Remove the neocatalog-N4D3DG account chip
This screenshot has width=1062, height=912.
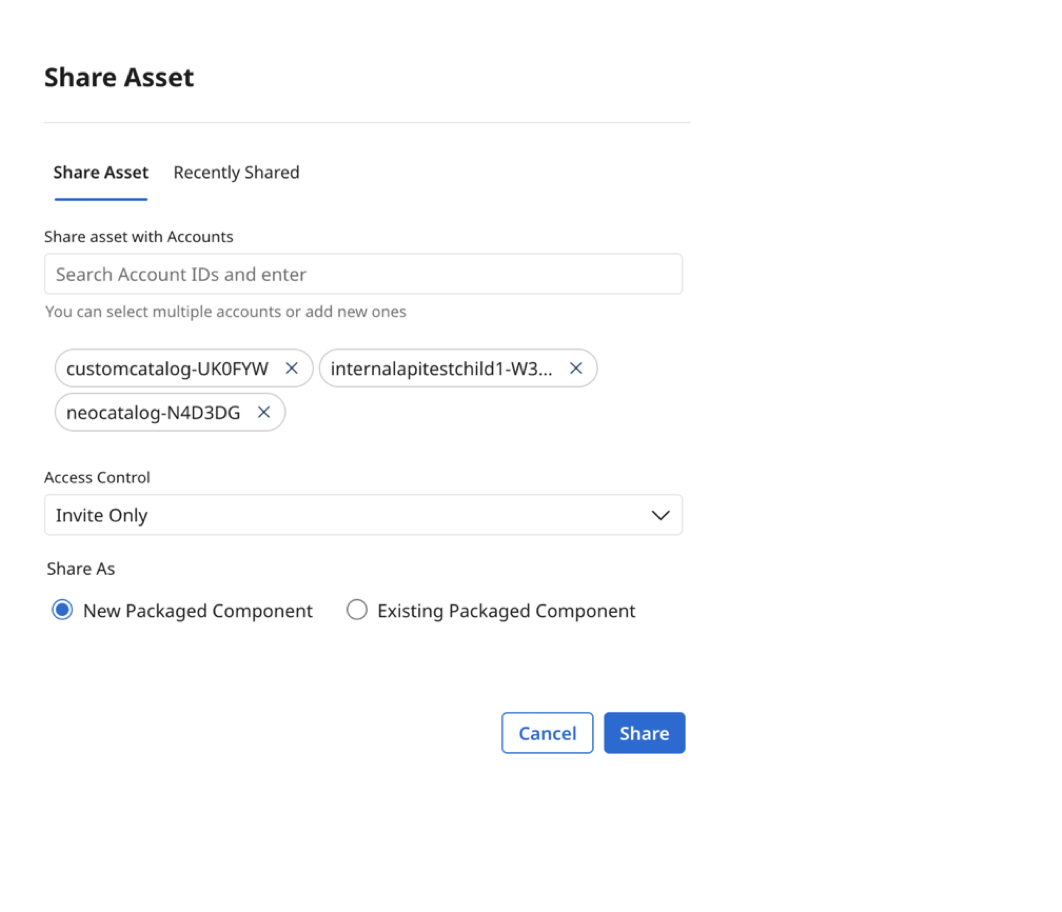264,412
